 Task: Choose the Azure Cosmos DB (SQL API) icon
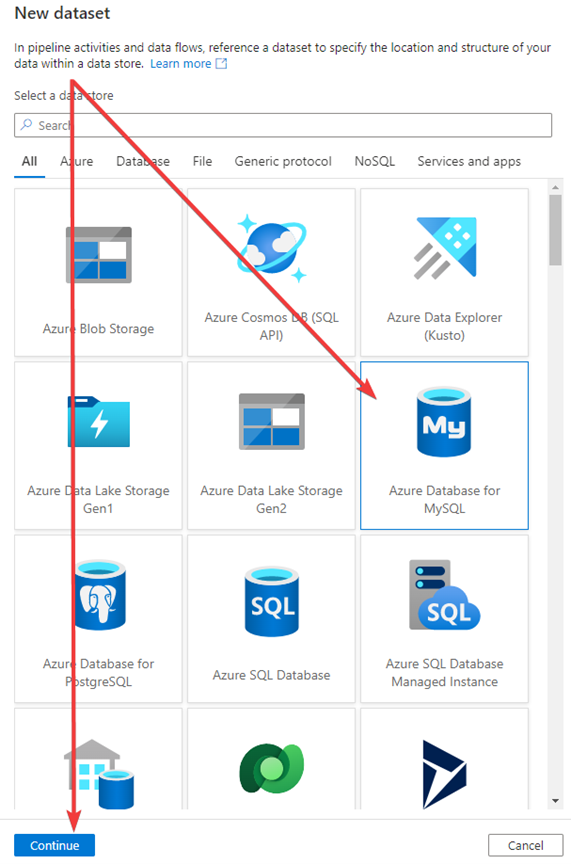click(x=272, y=249)
